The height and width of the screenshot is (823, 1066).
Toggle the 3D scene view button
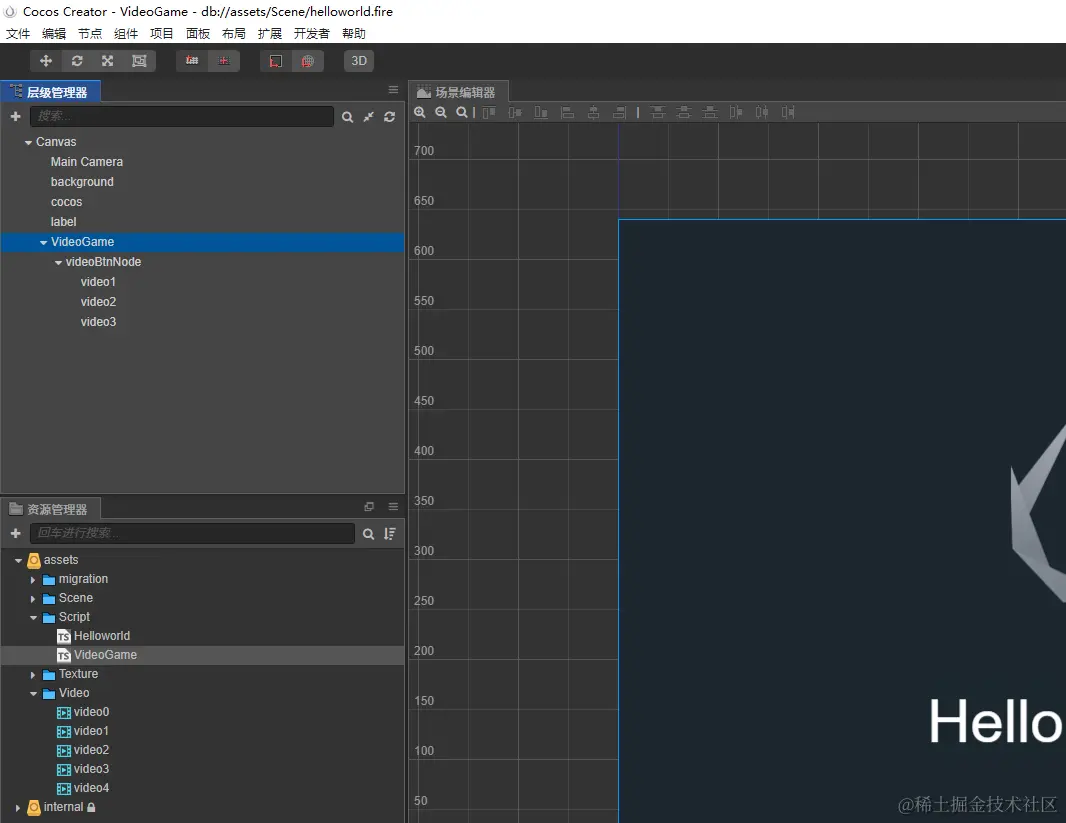(359, 61)
